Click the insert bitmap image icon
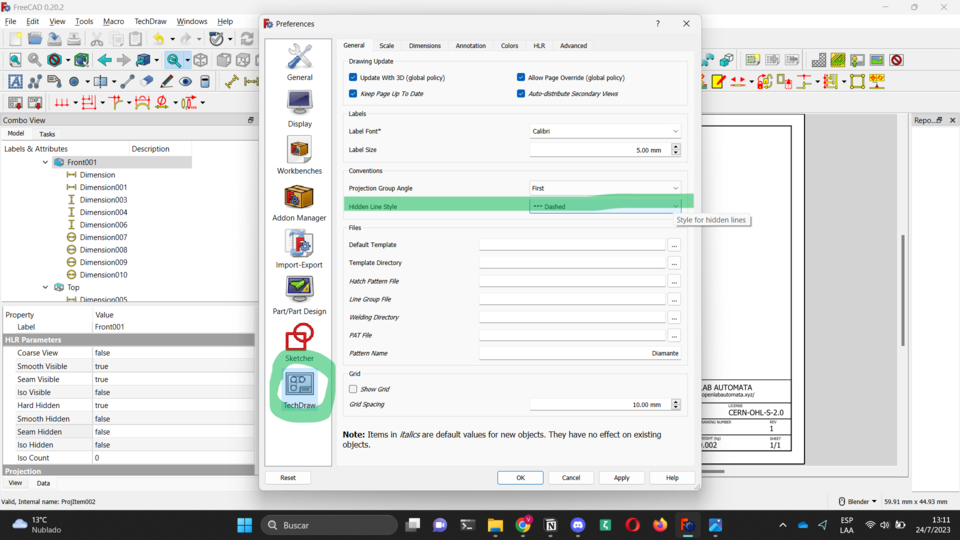This screenshot has height=540, width=960. [877, 60]
